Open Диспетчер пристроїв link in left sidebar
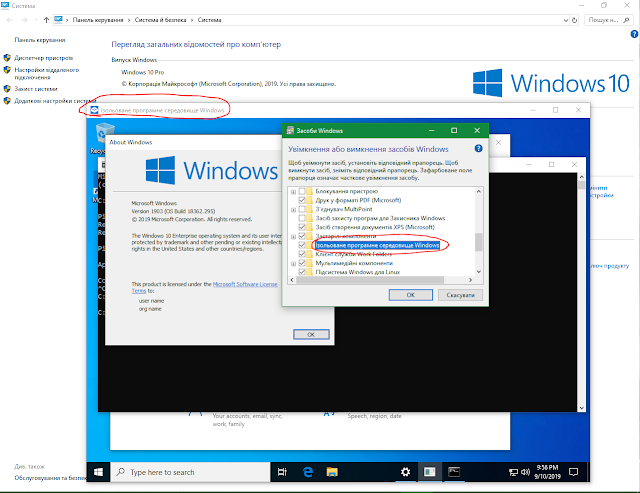This screenshot has height=493, width=640. pyautogui.click(x=45, y=57)
